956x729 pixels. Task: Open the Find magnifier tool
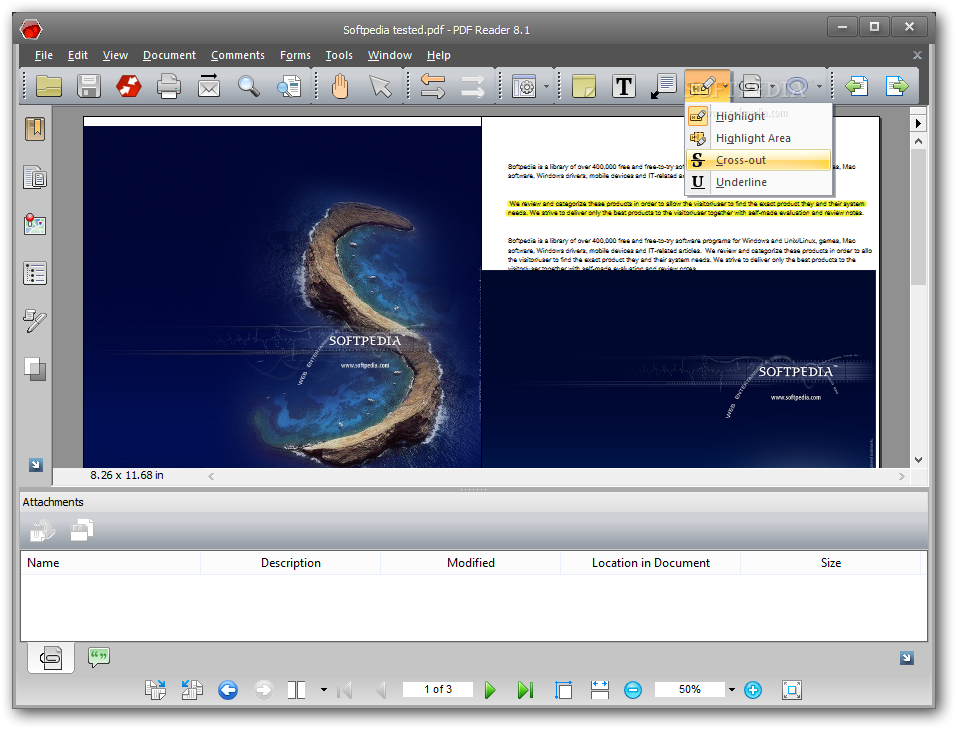(249, 87)
